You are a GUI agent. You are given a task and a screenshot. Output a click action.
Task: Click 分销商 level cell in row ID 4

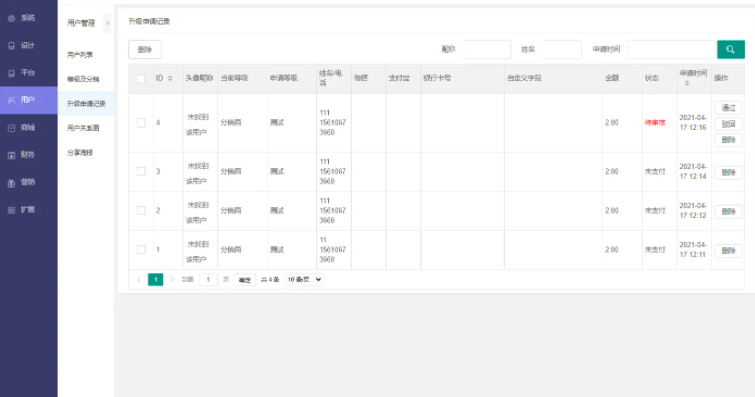point(231,123)
